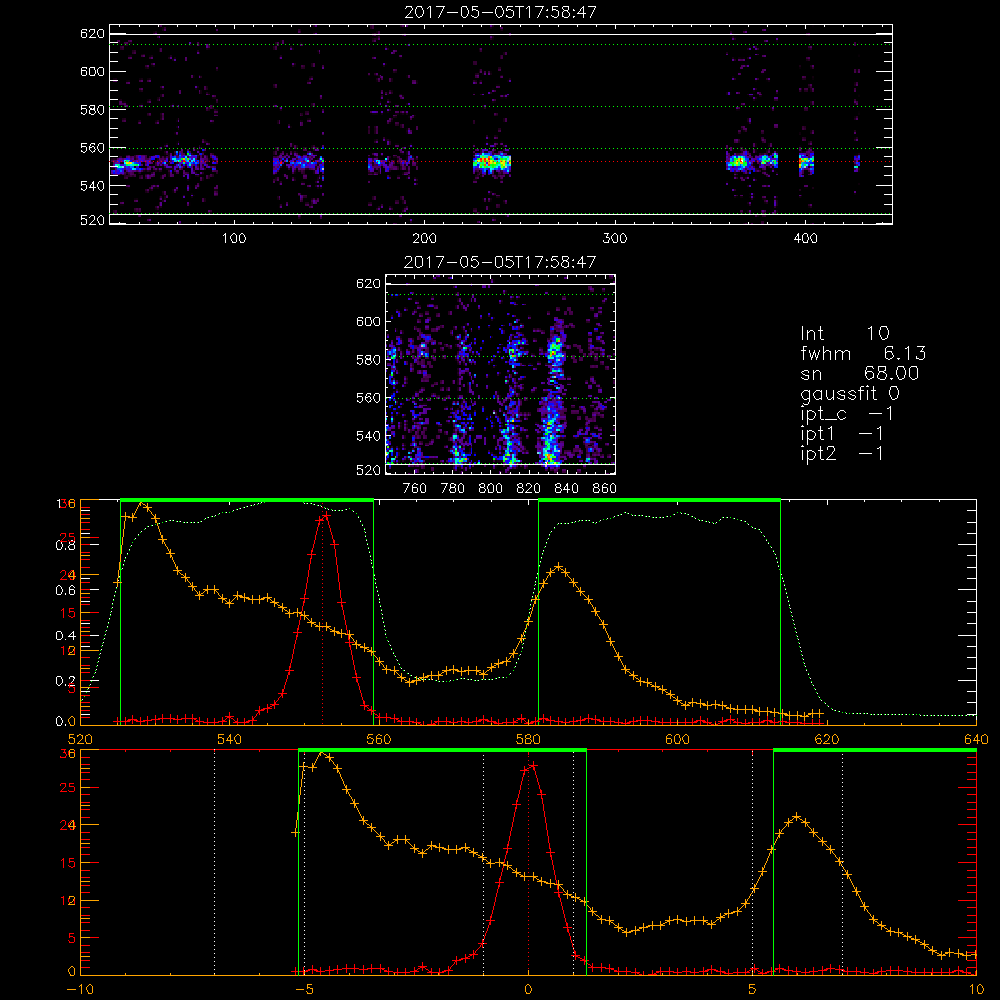This screenshot has width=1000, height=1000.
Task: Click the timestamp title above the top spectrogram
Action: [500, 12]
